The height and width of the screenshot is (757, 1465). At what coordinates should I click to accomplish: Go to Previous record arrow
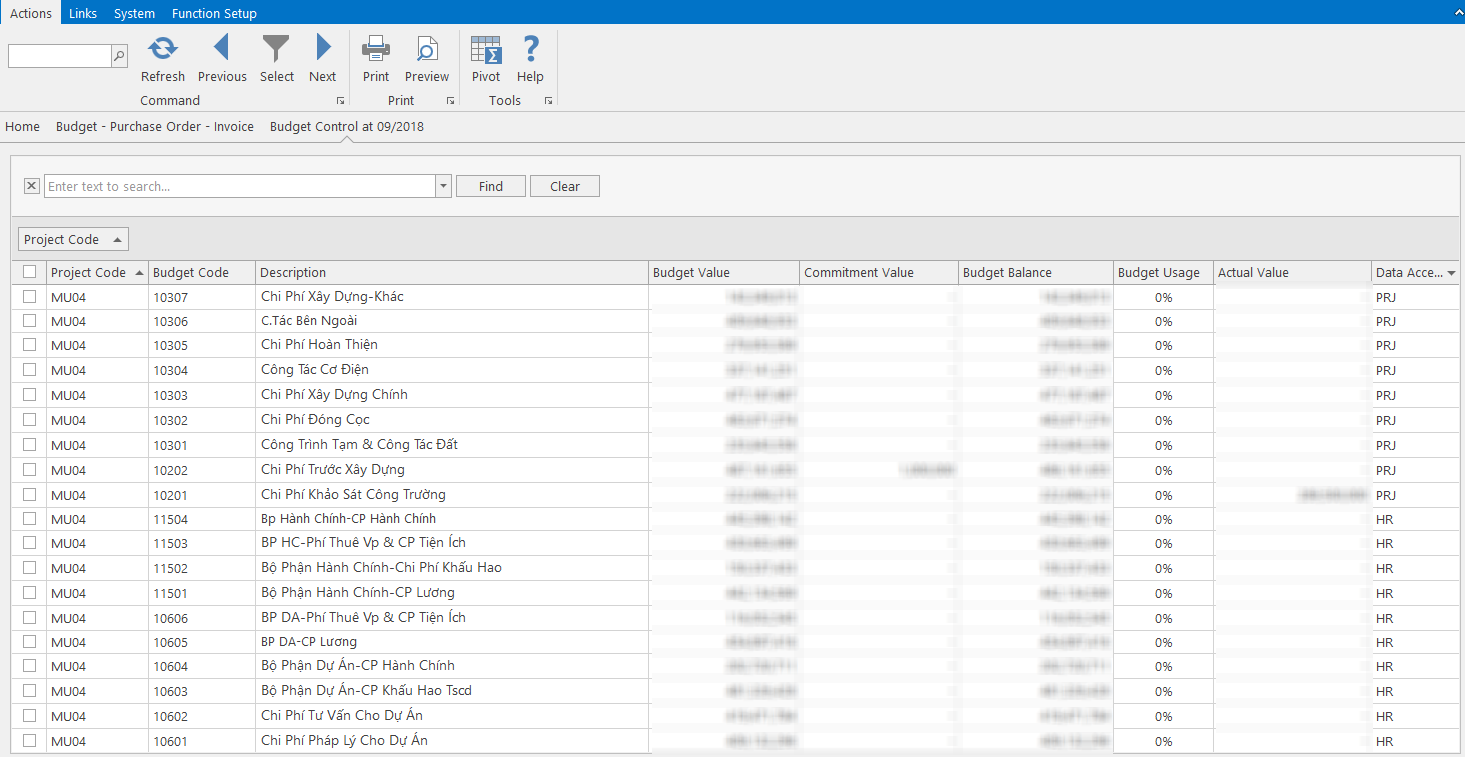222,48
